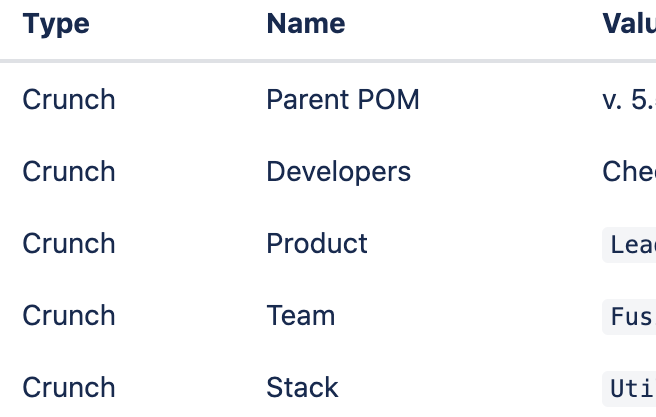
Task: Select the Developers name cell
Action: point(338,172)
